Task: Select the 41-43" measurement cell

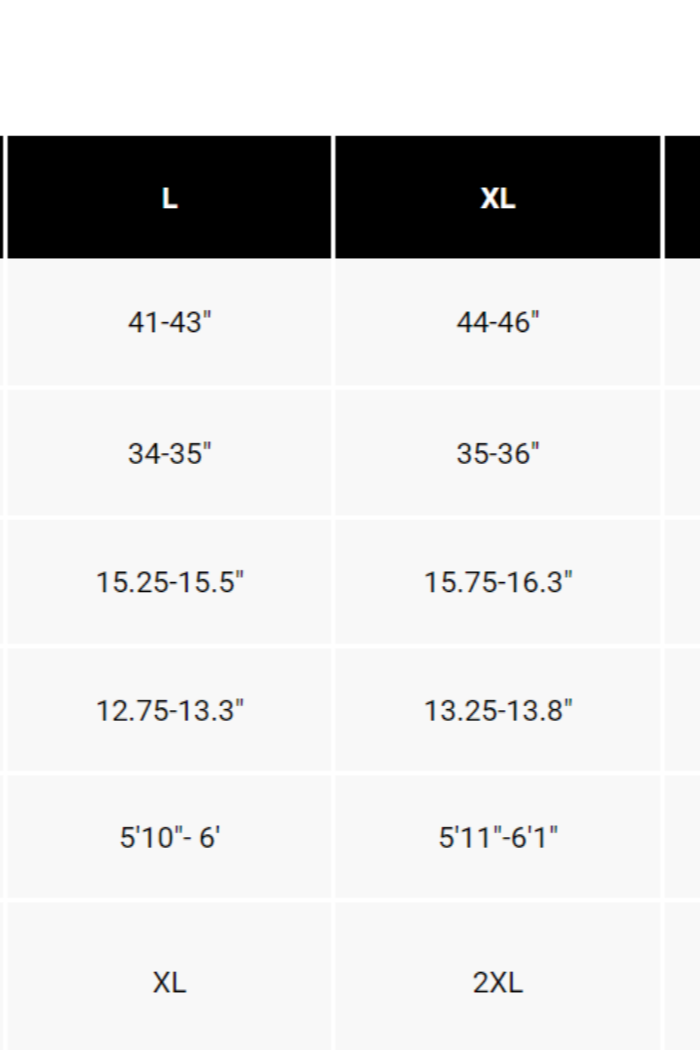Action: point(169,323)
